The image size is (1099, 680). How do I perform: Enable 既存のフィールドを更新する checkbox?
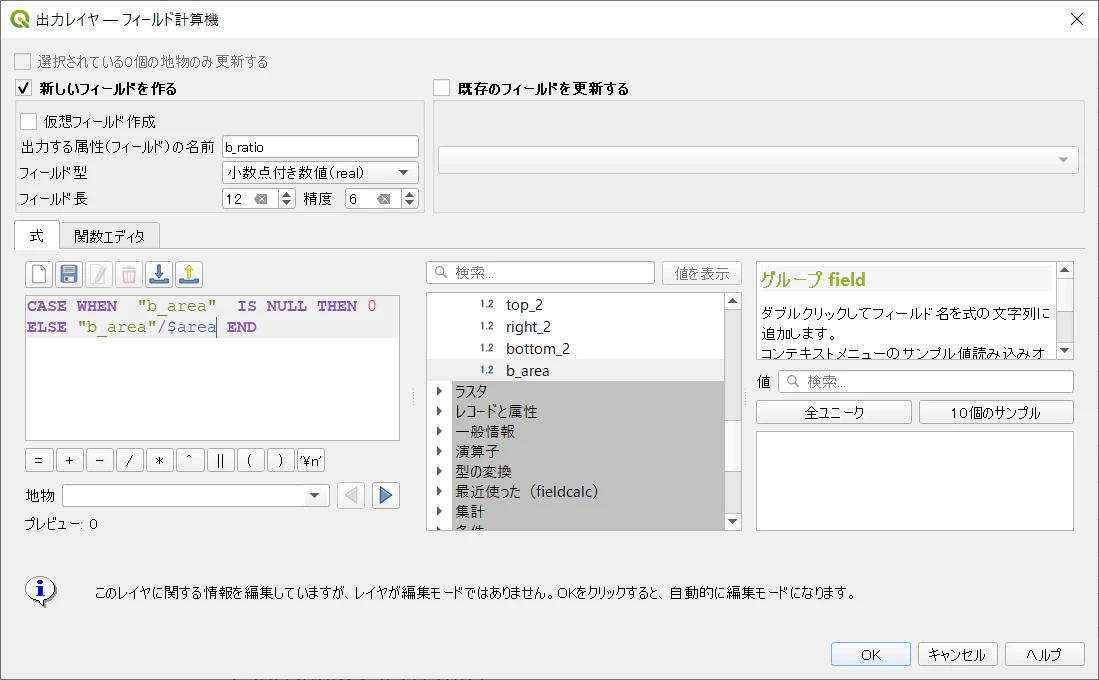pos(442,88)
